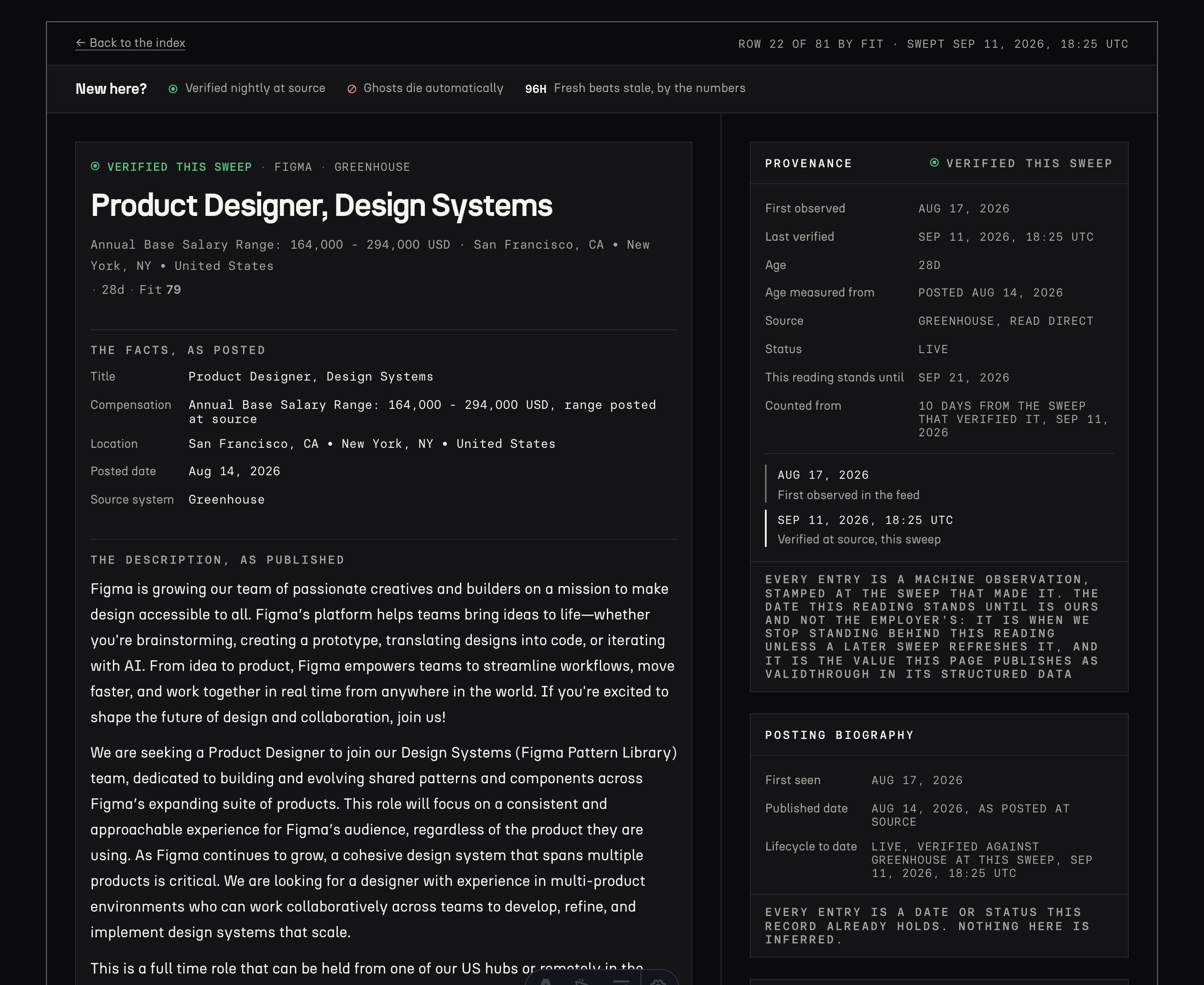Viewport: 1204px width, 985px height.
Task: Click the First observed value 'AUG 17, 2026'
Action: point(964,209)
